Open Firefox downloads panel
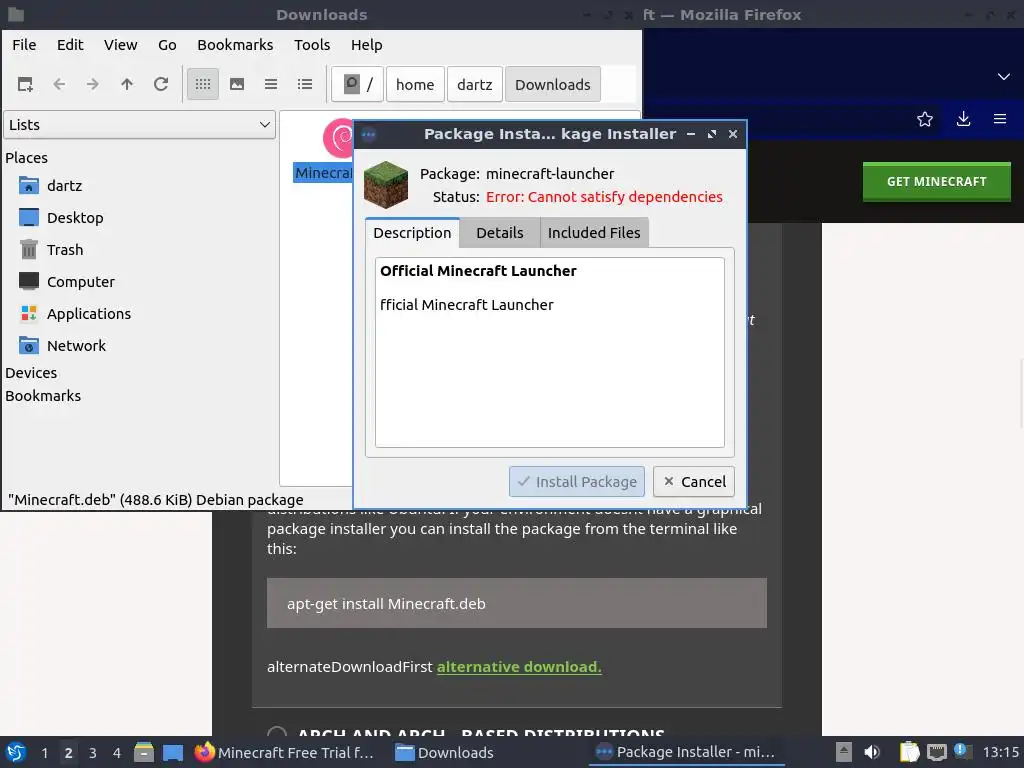The width and height of the screenshot is (1024, 768). (963, 119)
